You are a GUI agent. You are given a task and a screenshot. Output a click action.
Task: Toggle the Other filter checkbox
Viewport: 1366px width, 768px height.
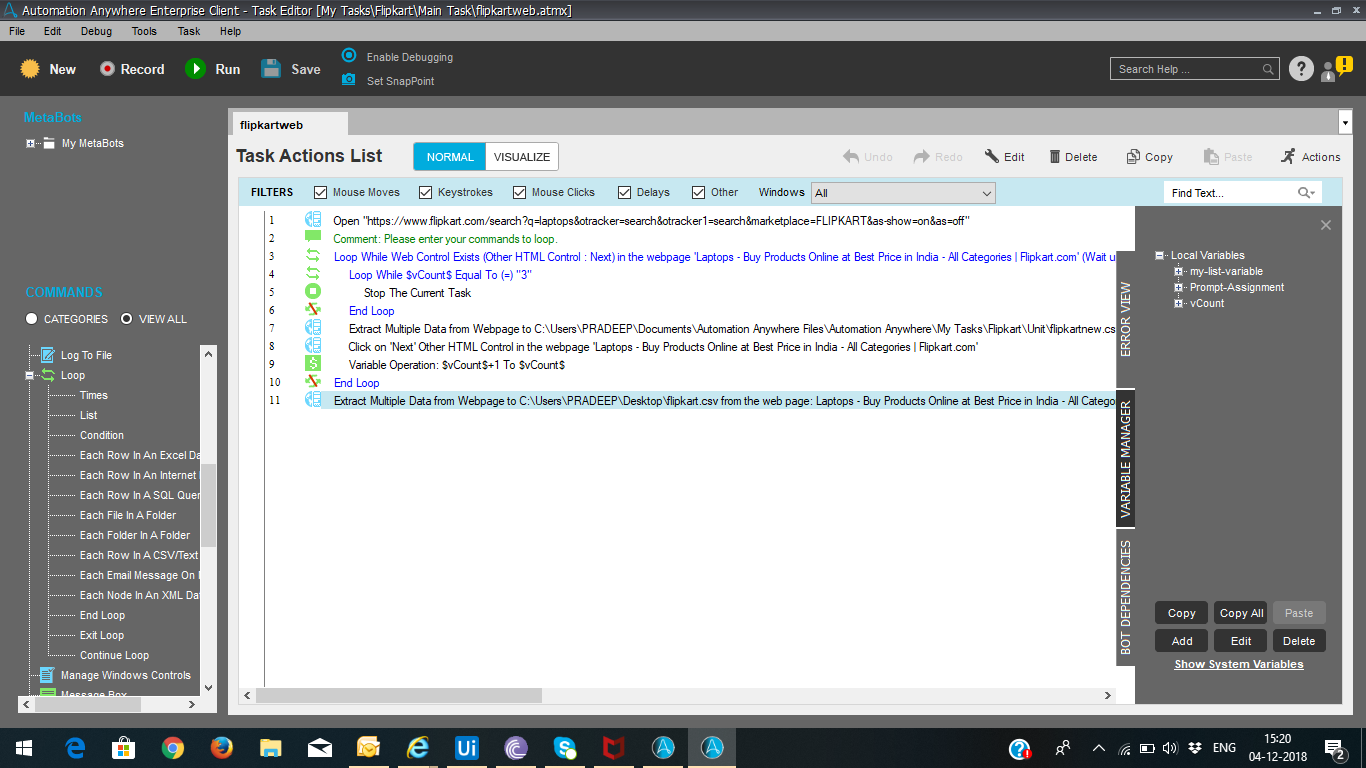[x=699, y=192]
